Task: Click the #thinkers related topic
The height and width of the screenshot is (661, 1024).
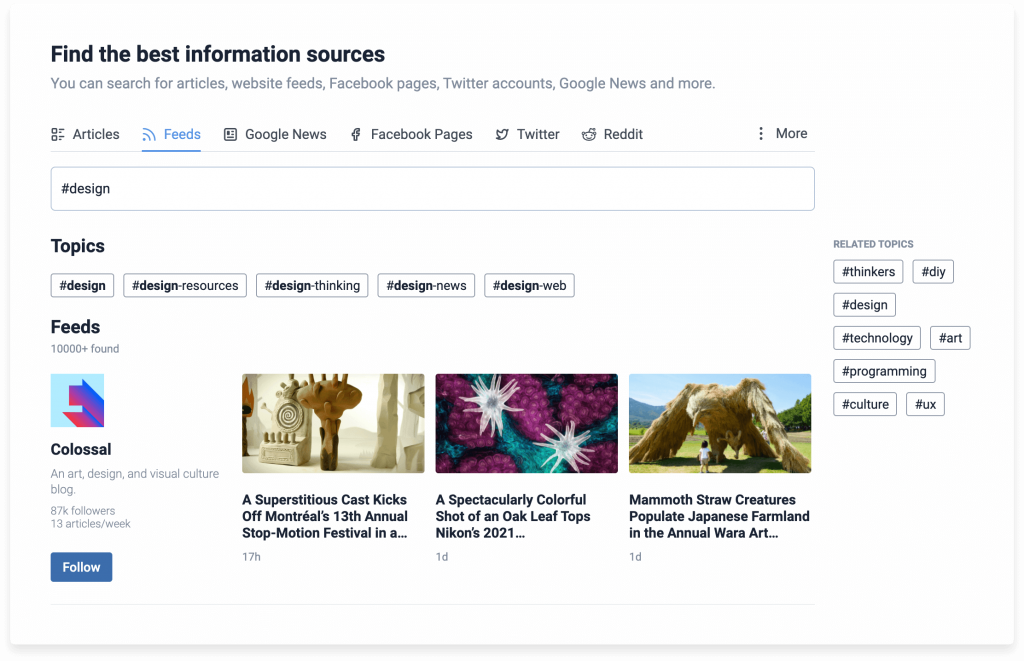Action: tap(868, 271)
